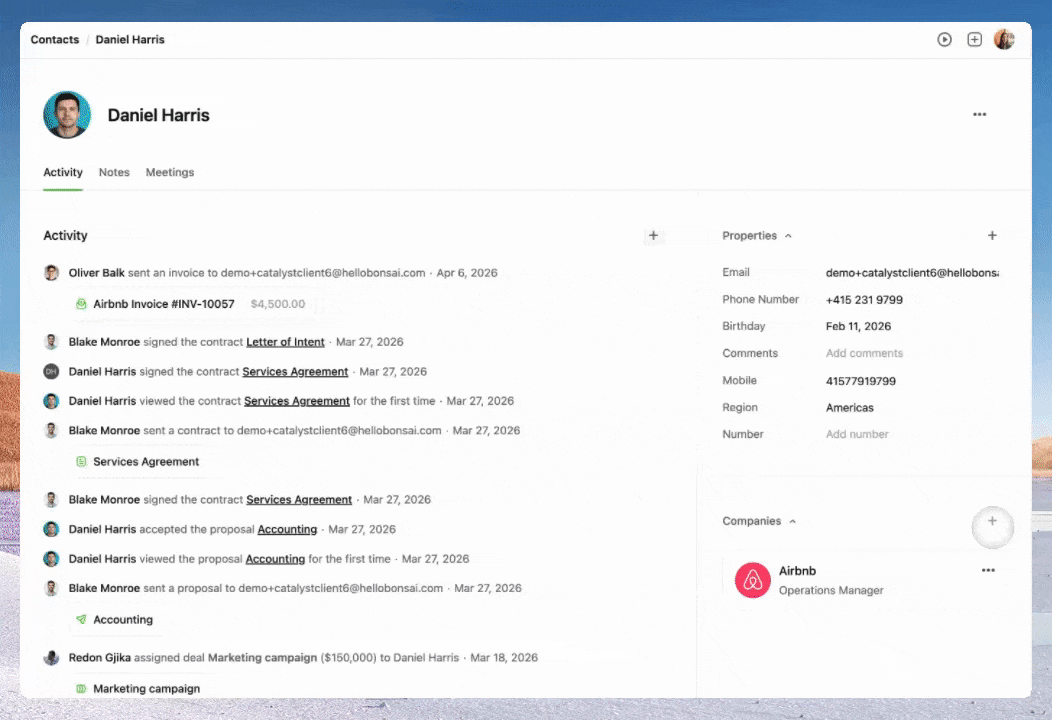The height and width of the screenshot is (720, 1052).
Task: Click Daniel Harris page title name
Action: point(158,115)
